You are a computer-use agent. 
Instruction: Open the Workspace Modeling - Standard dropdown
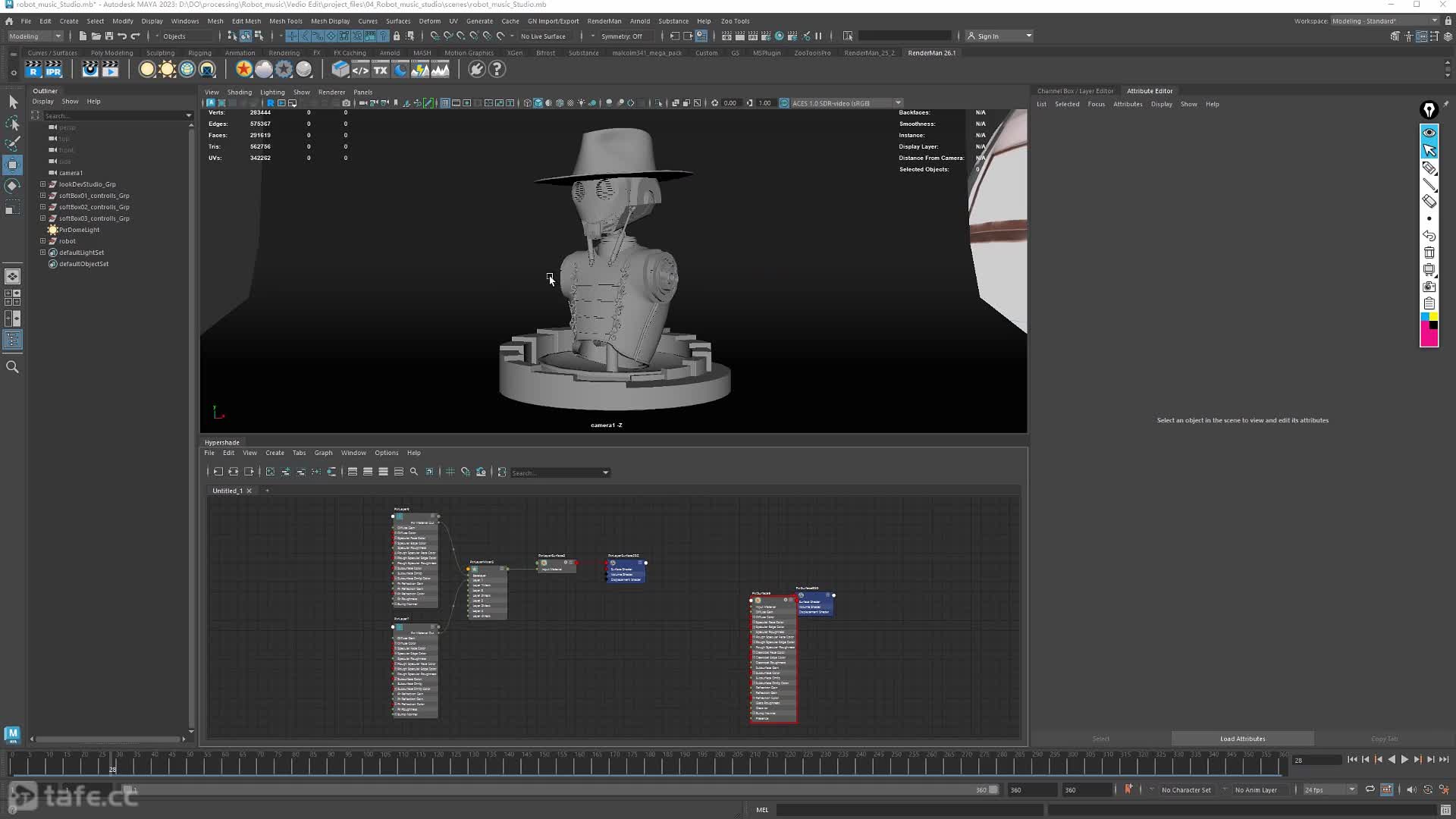click(1385, 20)
